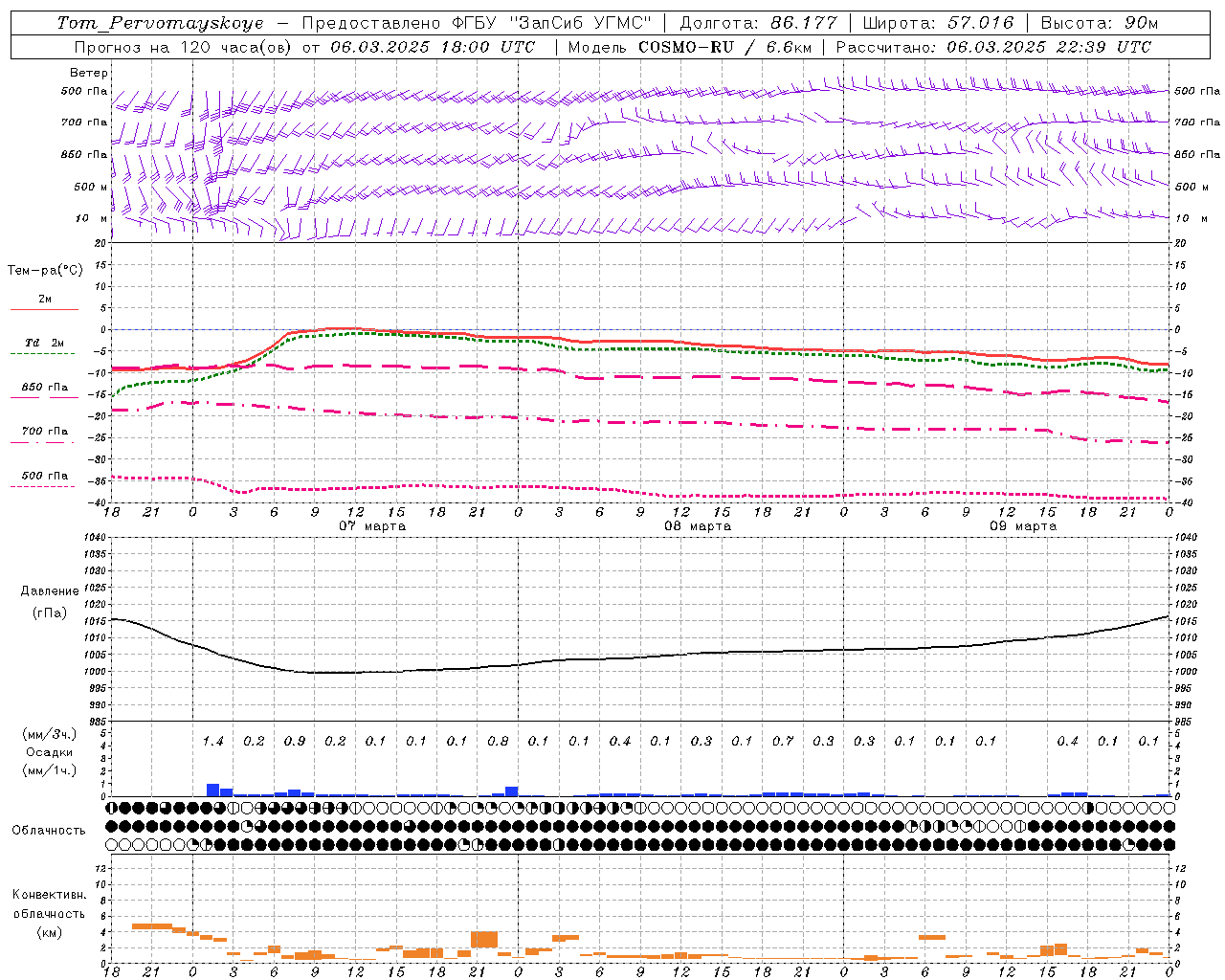1225x980 pixels.
Task: Click the 'Осадки' precipitation label
Action: coord(49,753)
